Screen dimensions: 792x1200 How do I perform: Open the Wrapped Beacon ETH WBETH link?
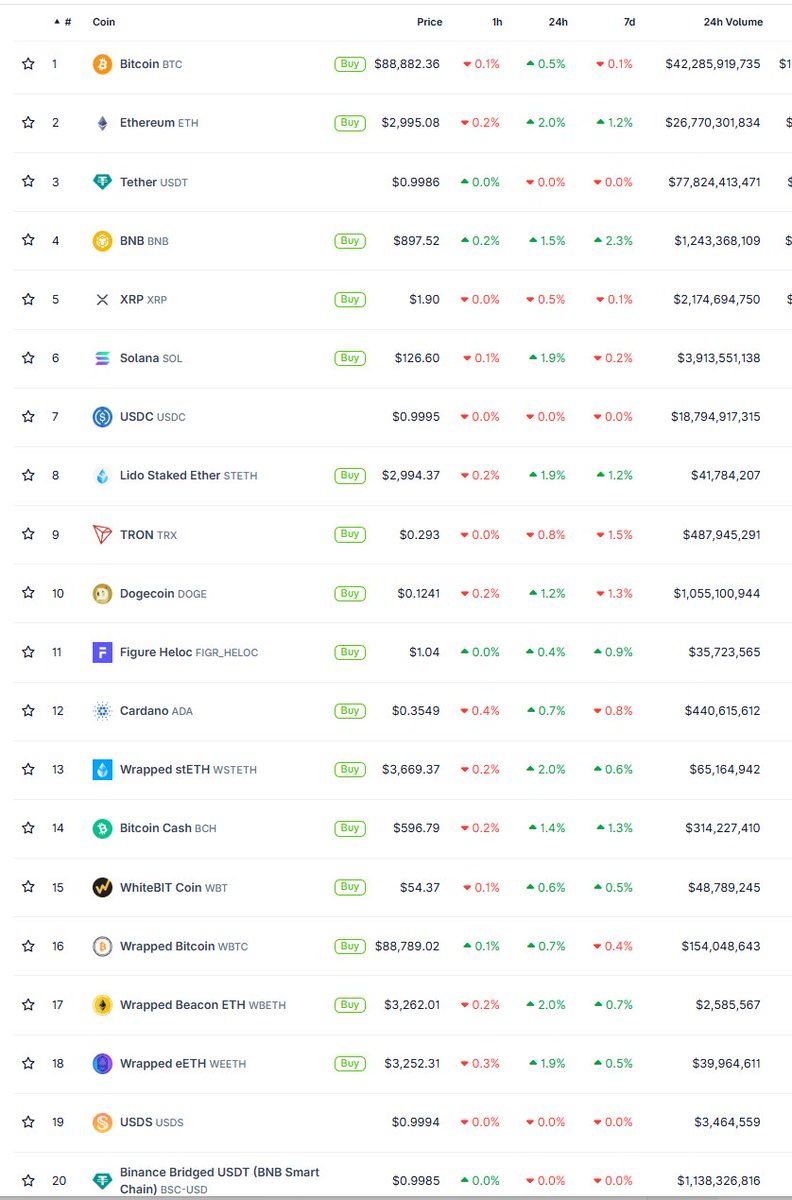[203, 1005]
